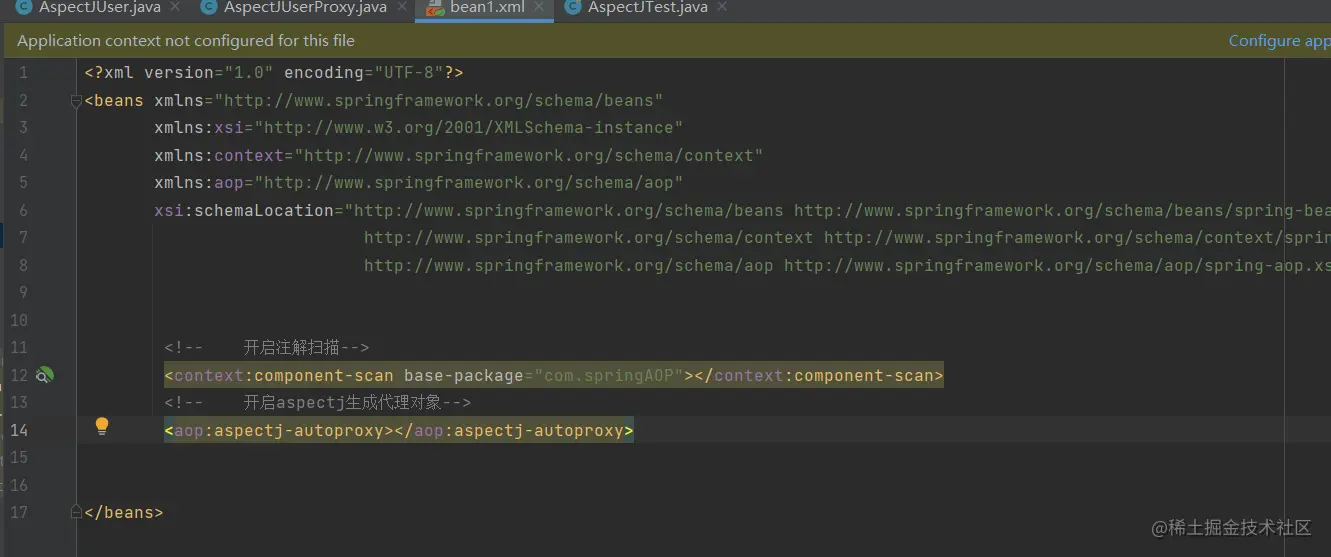This screenshot has height=557, width=1331.
Task: Switch to the AspectJTest.java tab
Action: (647, 8)
